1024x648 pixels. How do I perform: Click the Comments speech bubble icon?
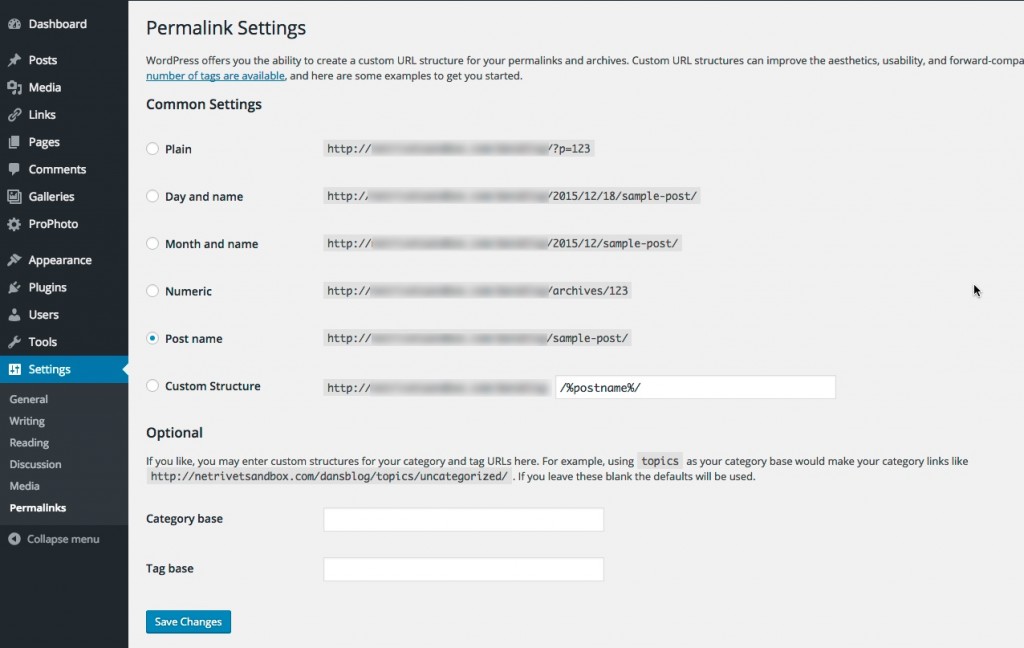point(14,169)
